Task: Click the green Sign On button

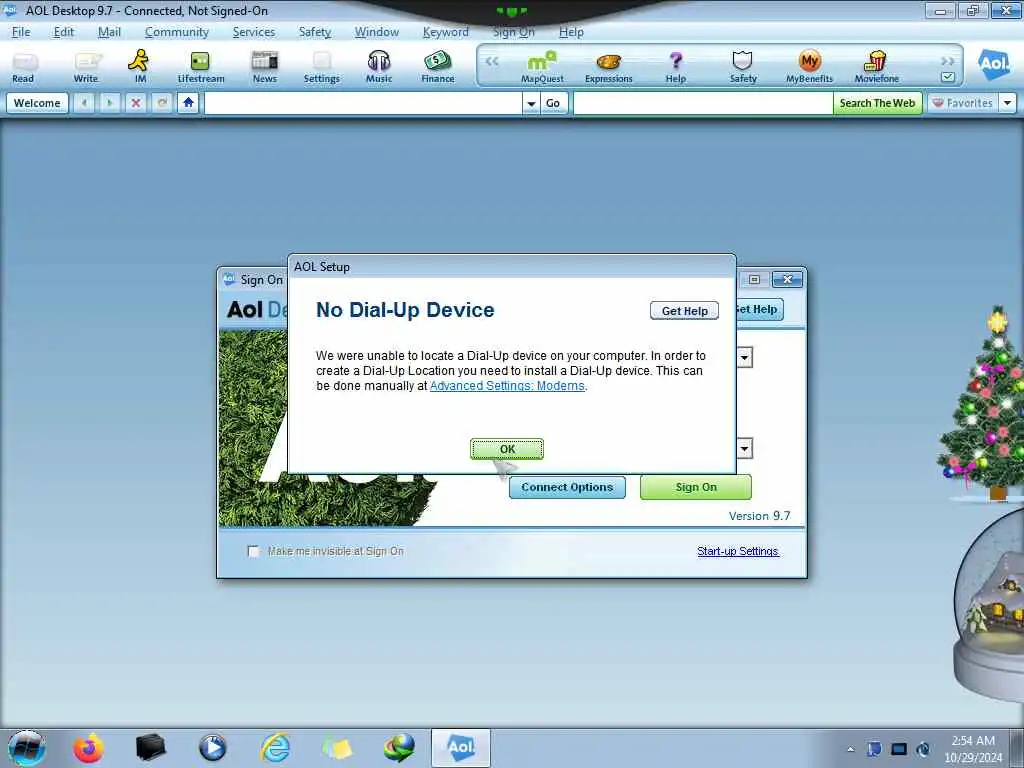Action: point(696,487)
